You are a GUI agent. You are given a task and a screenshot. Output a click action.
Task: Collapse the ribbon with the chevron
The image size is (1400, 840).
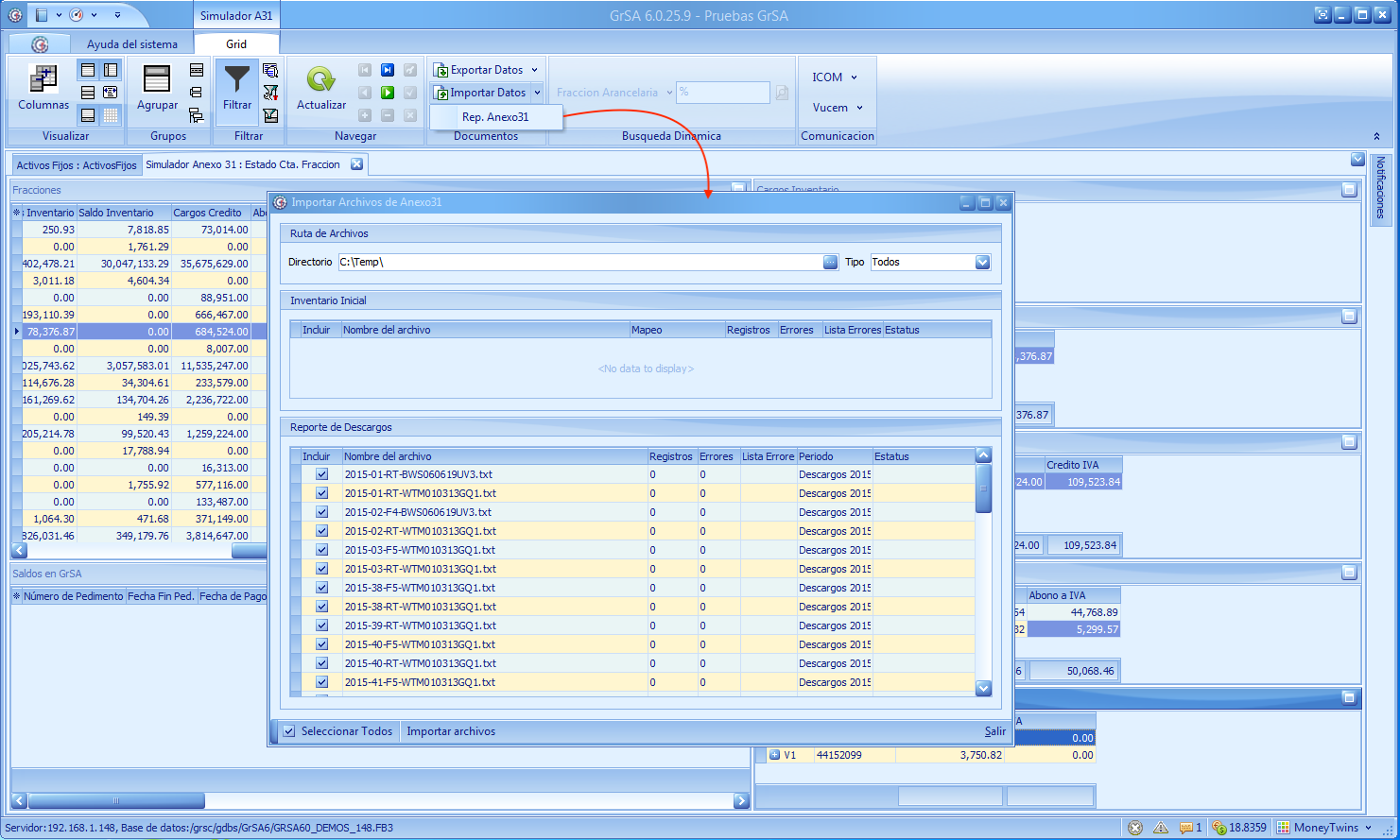click(1376, 137)
